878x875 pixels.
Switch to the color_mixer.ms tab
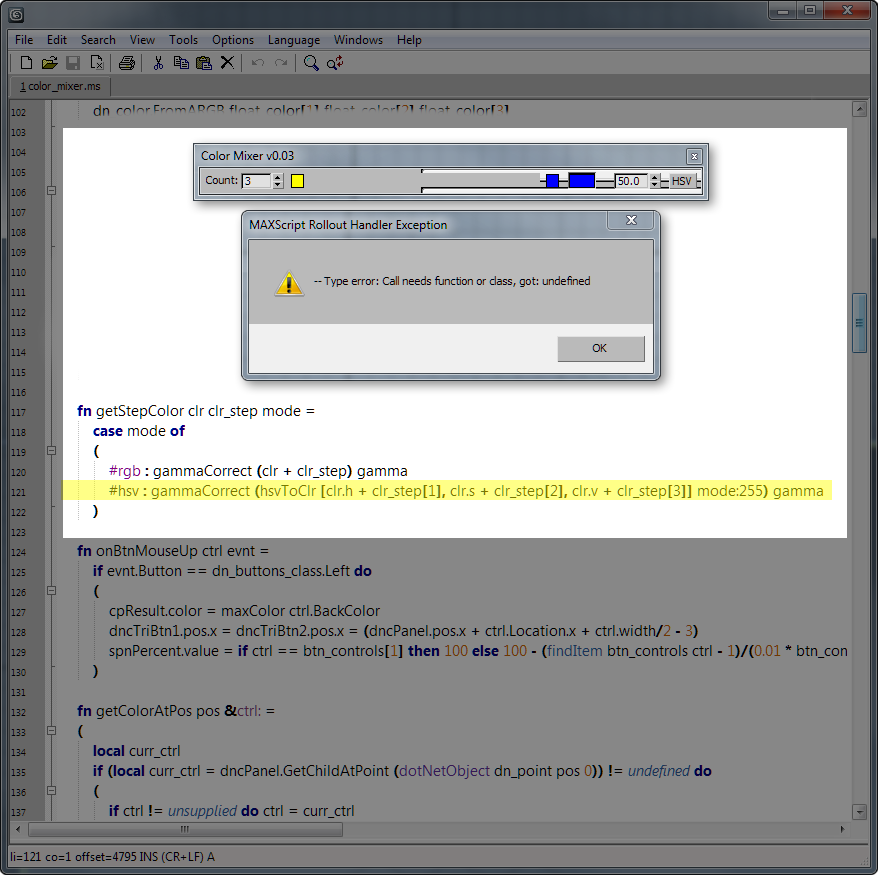tap(60, 87)
